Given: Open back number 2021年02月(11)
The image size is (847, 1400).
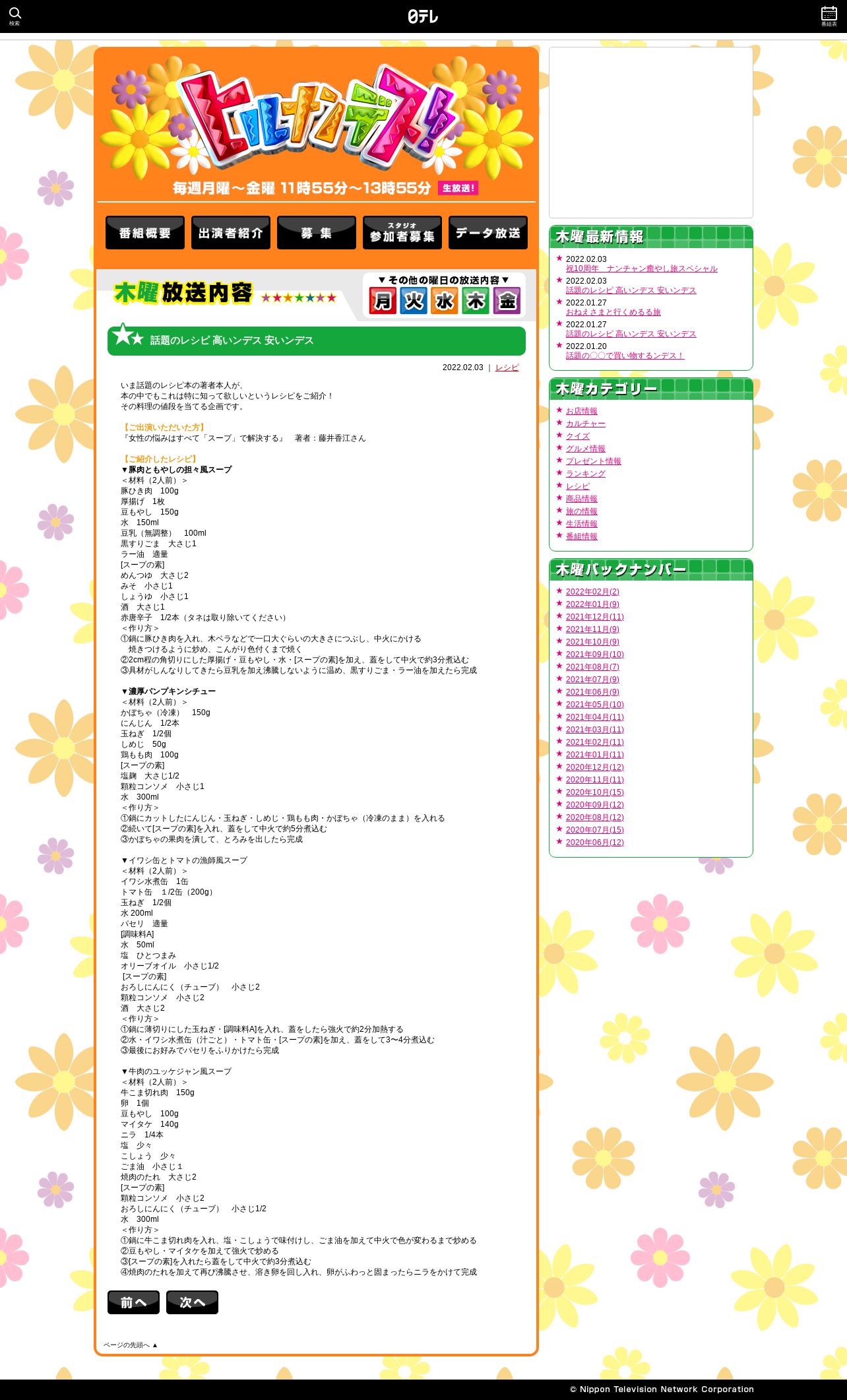Looking at the screenshot, I should [594, 742].
